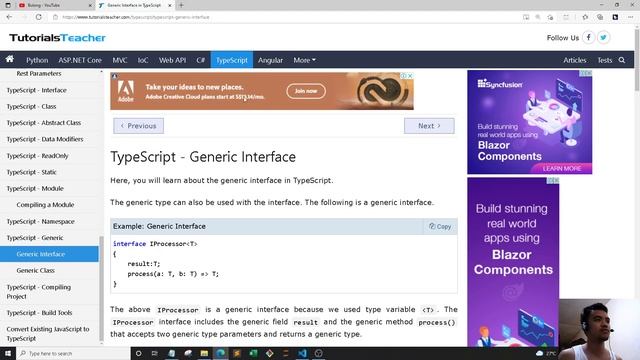The width and height of the screenshot is (640, 360).
Task: Expand the More dropdown in navbar
Action: point(304,60)
